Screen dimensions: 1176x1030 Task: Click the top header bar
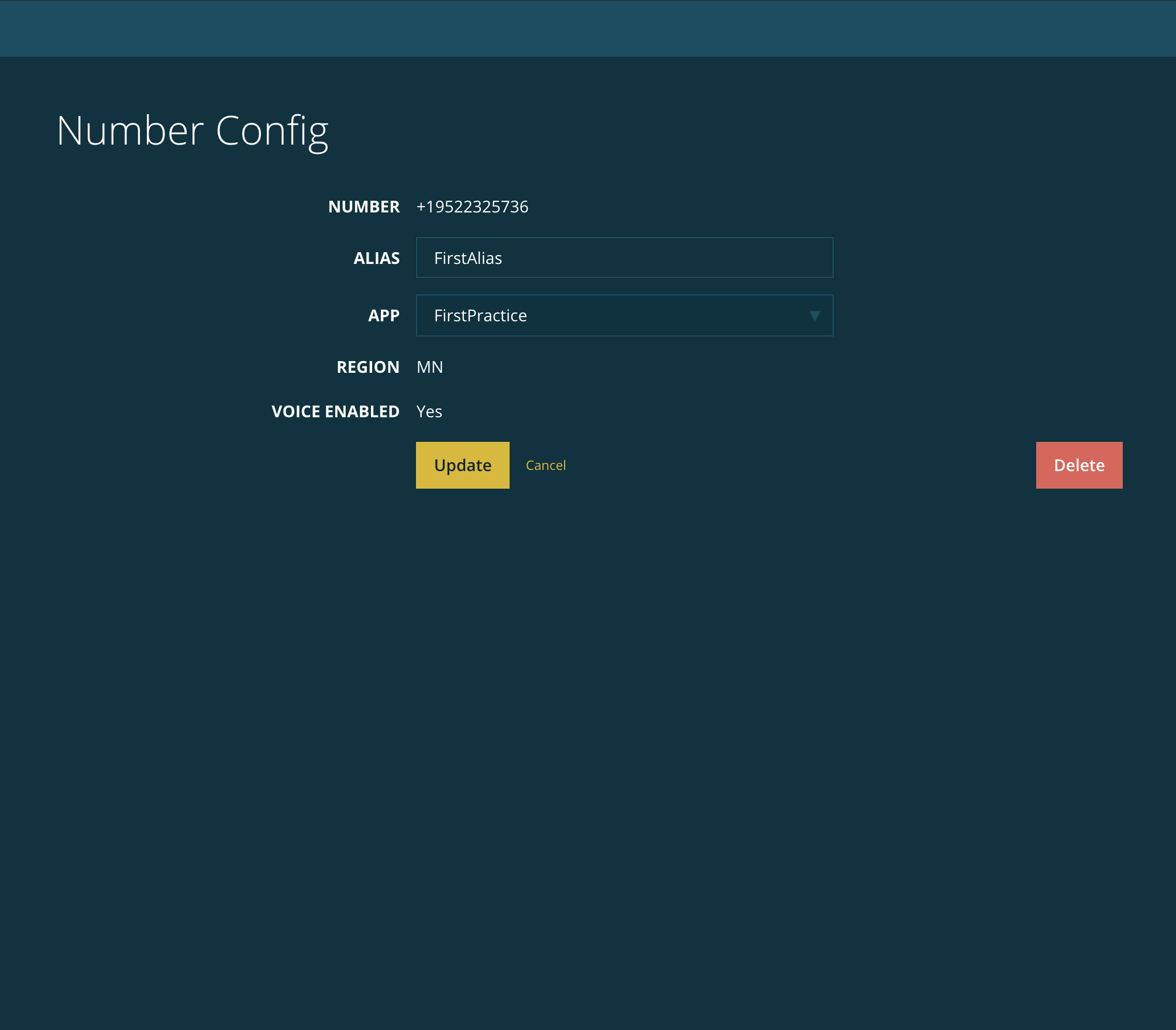[x=588, y=28]
